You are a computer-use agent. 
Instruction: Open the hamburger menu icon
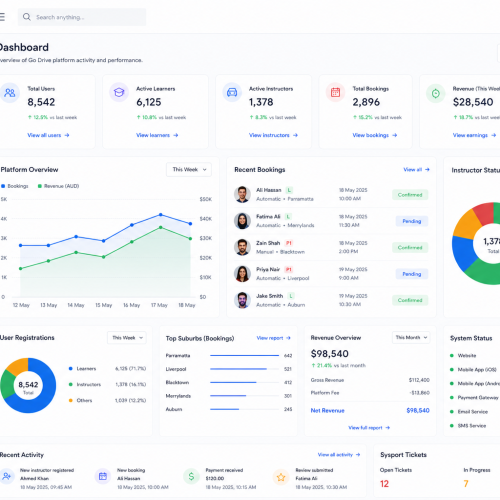click(x=2, y=17)
